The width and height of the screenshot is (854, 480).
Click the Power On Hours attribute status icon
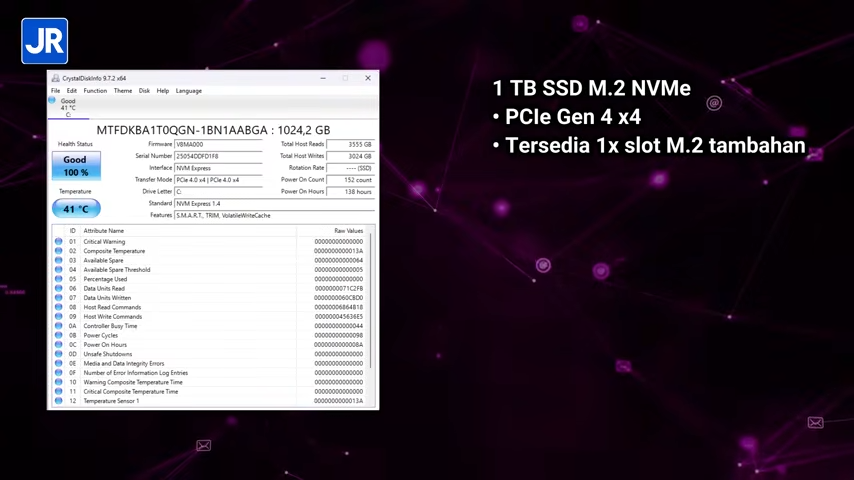58,344
